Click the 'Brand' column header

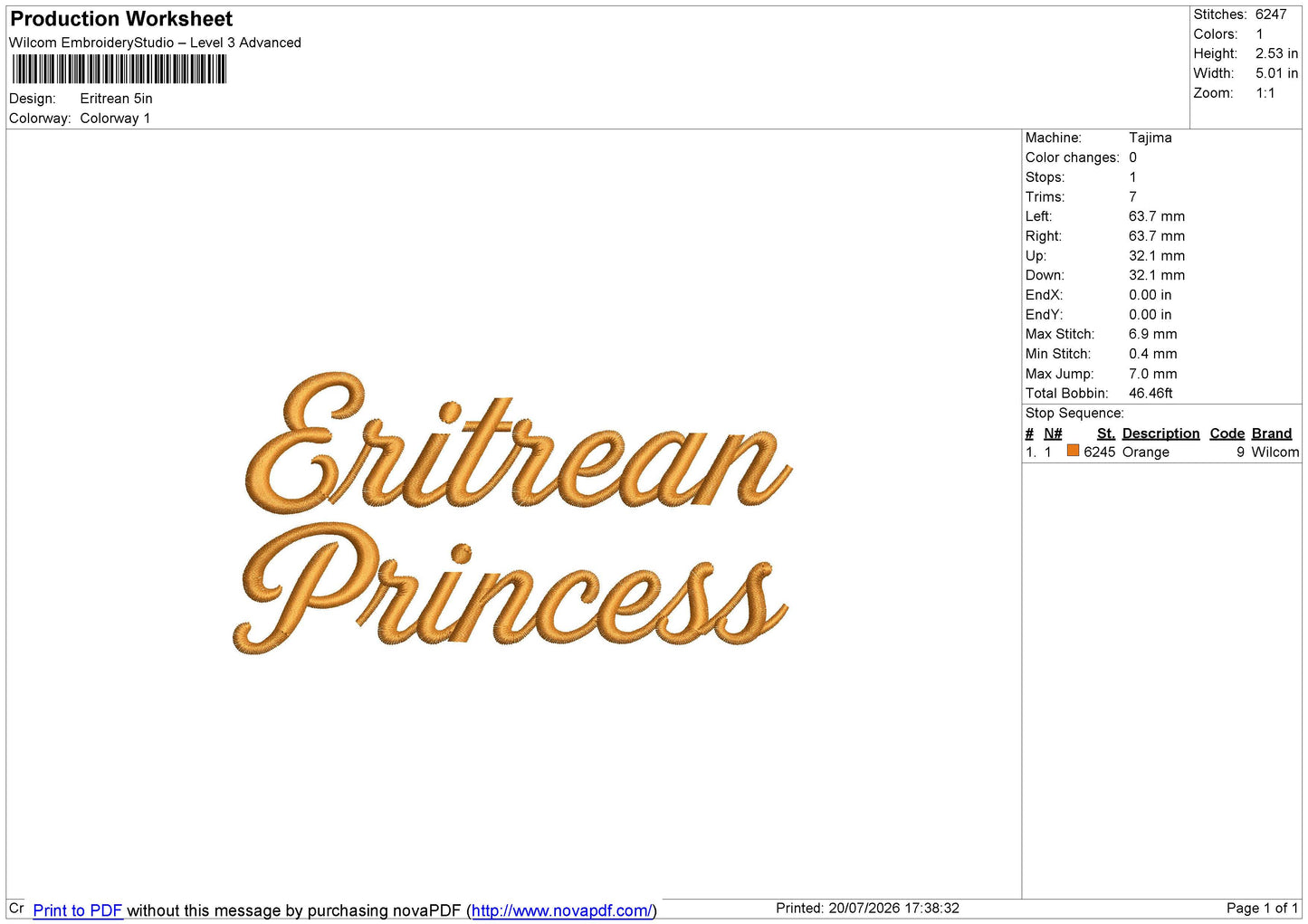(x=1272, y=433)
